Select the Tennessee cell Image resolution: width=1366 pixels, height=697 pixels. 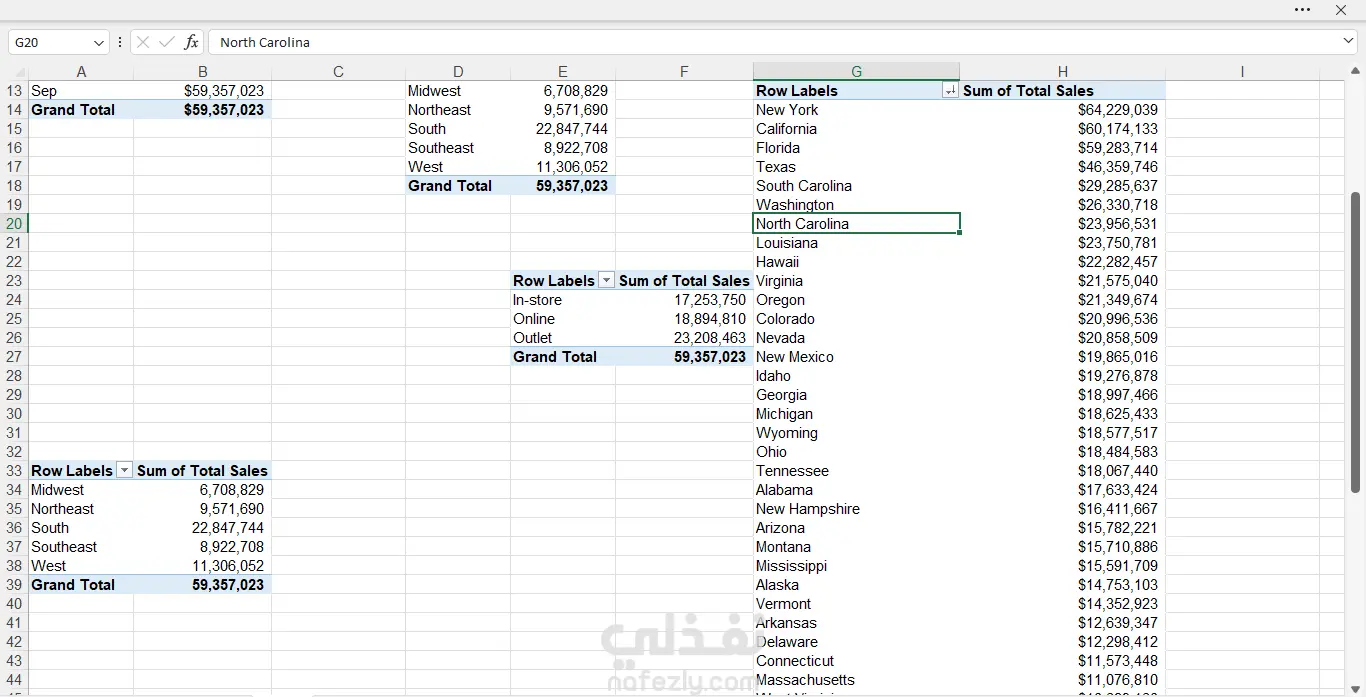point(856,471)
